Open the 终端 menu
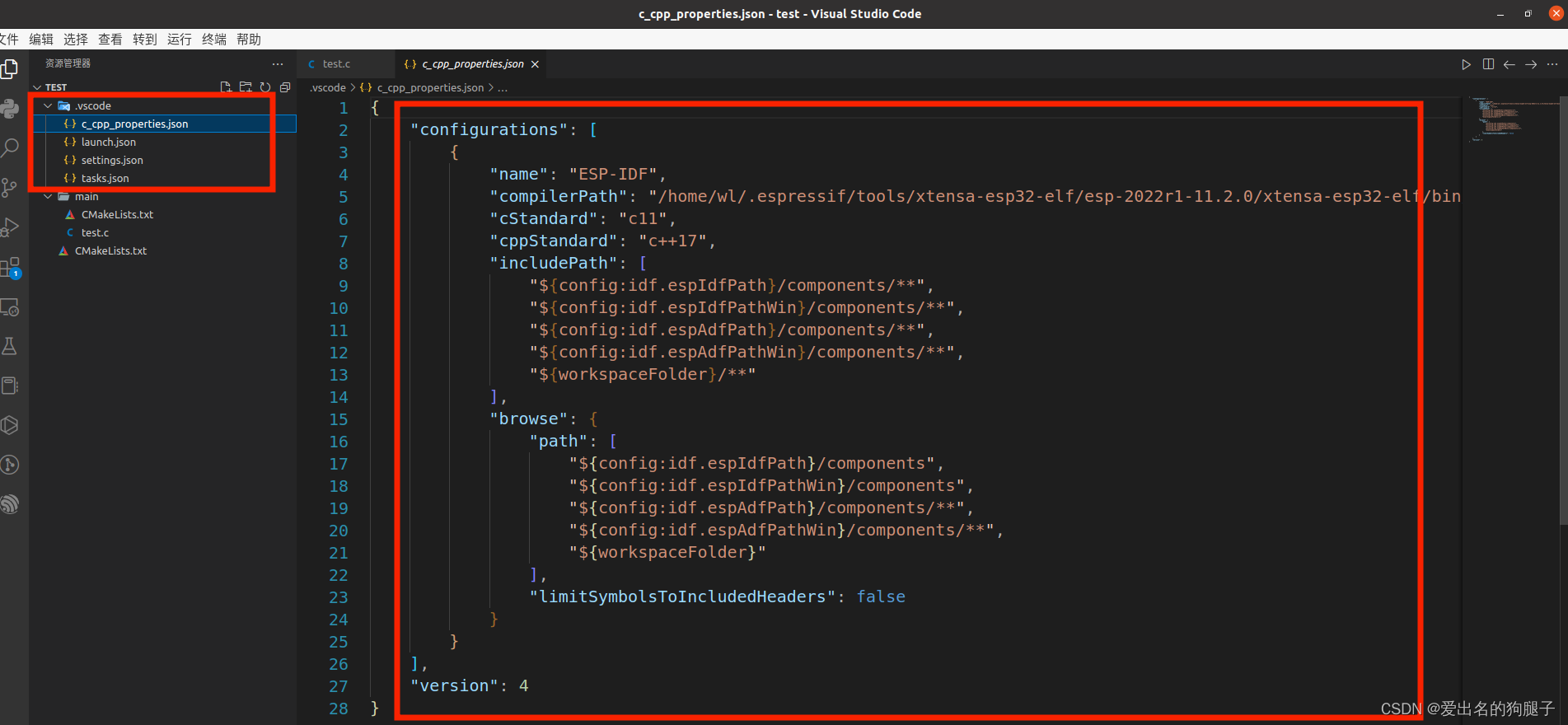 point(214,39)
